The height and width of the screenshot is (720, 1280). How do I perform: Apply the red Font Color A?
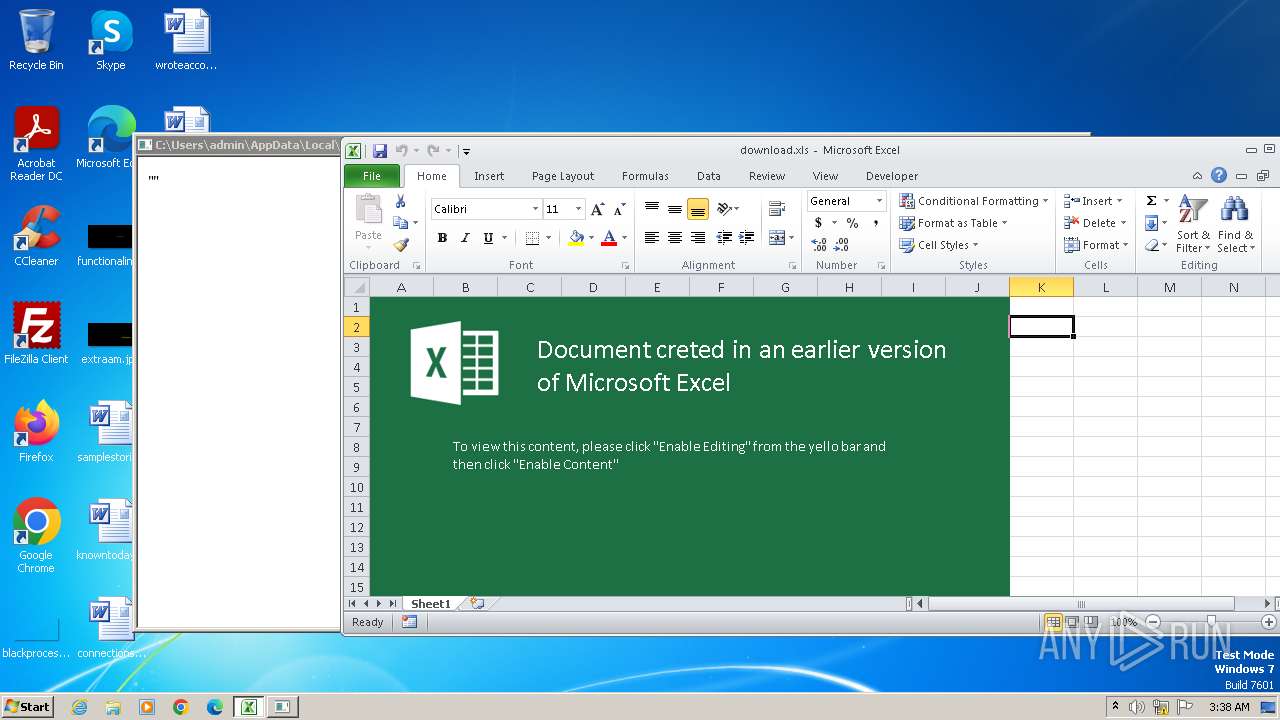coord(609,238)
